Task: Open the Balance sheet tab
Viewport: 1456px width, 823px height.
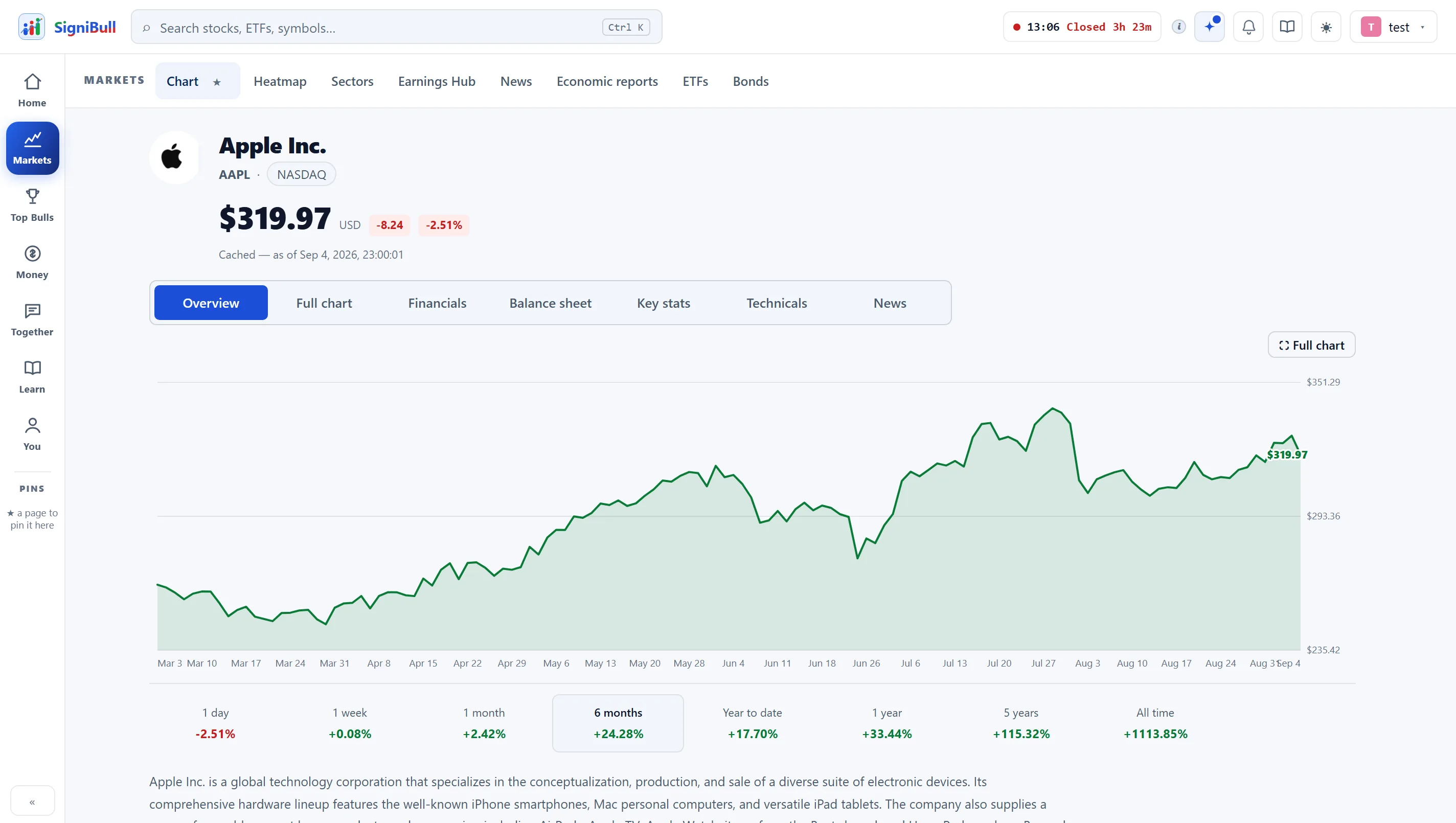Action: (x=551, y=303)
